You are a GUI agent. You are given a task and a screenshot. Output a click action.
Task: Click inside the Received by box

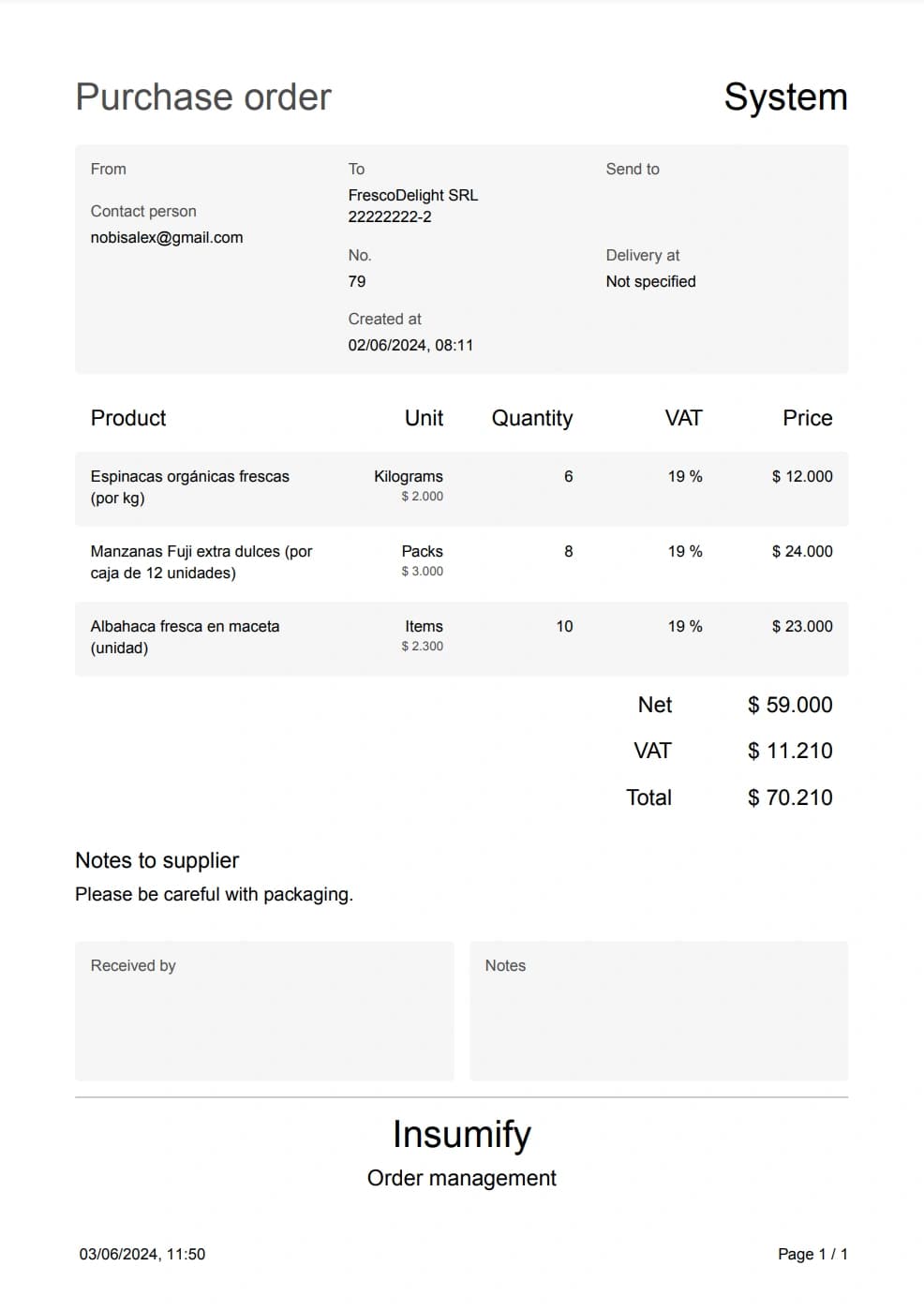click(264, 1011)
